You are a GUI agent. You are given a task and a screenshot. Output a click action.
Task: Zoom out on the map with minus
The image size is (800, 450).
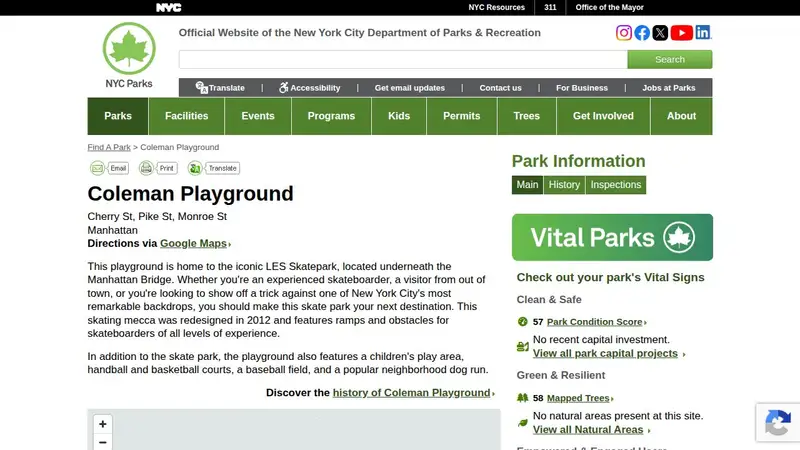click(103, 442)
